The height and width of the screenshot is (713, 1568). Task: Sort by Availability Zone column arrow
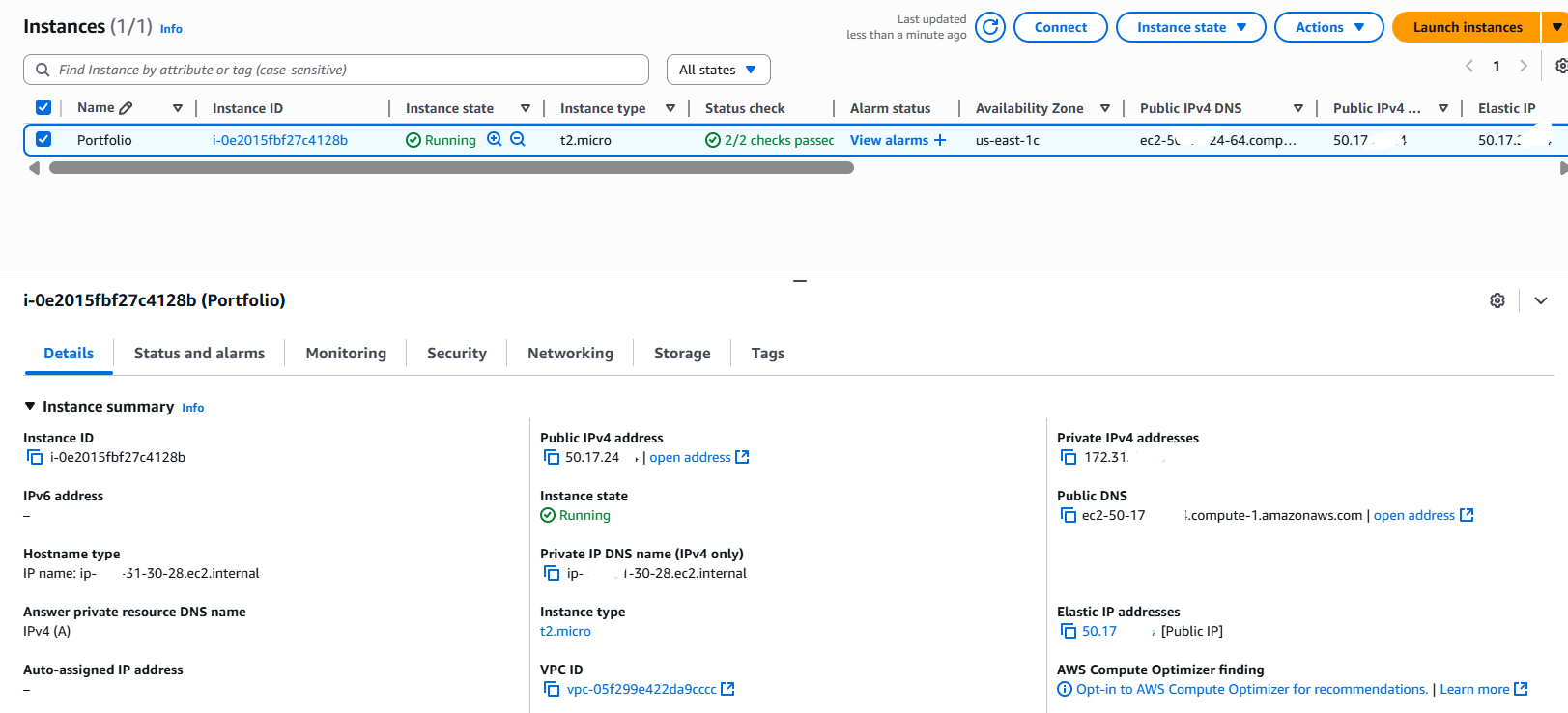tap(1105, 108)
